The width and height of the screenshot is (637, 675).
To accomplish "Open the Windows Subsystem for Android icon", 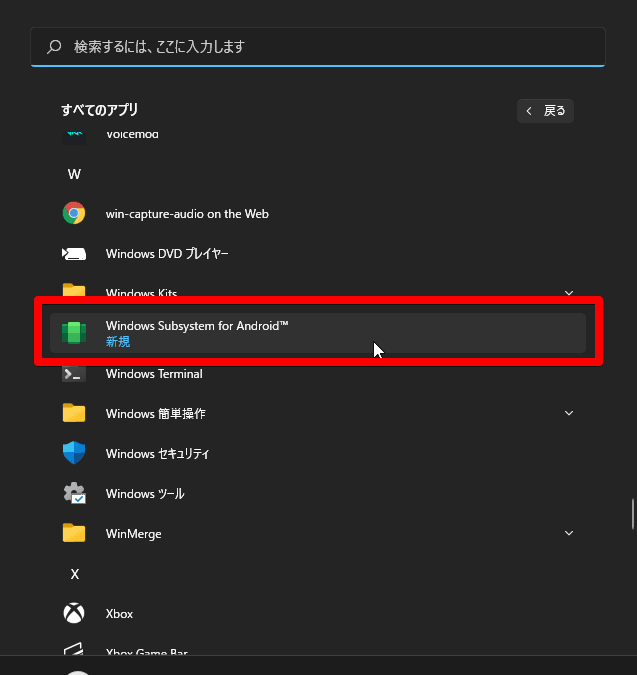I will point(74,333).
